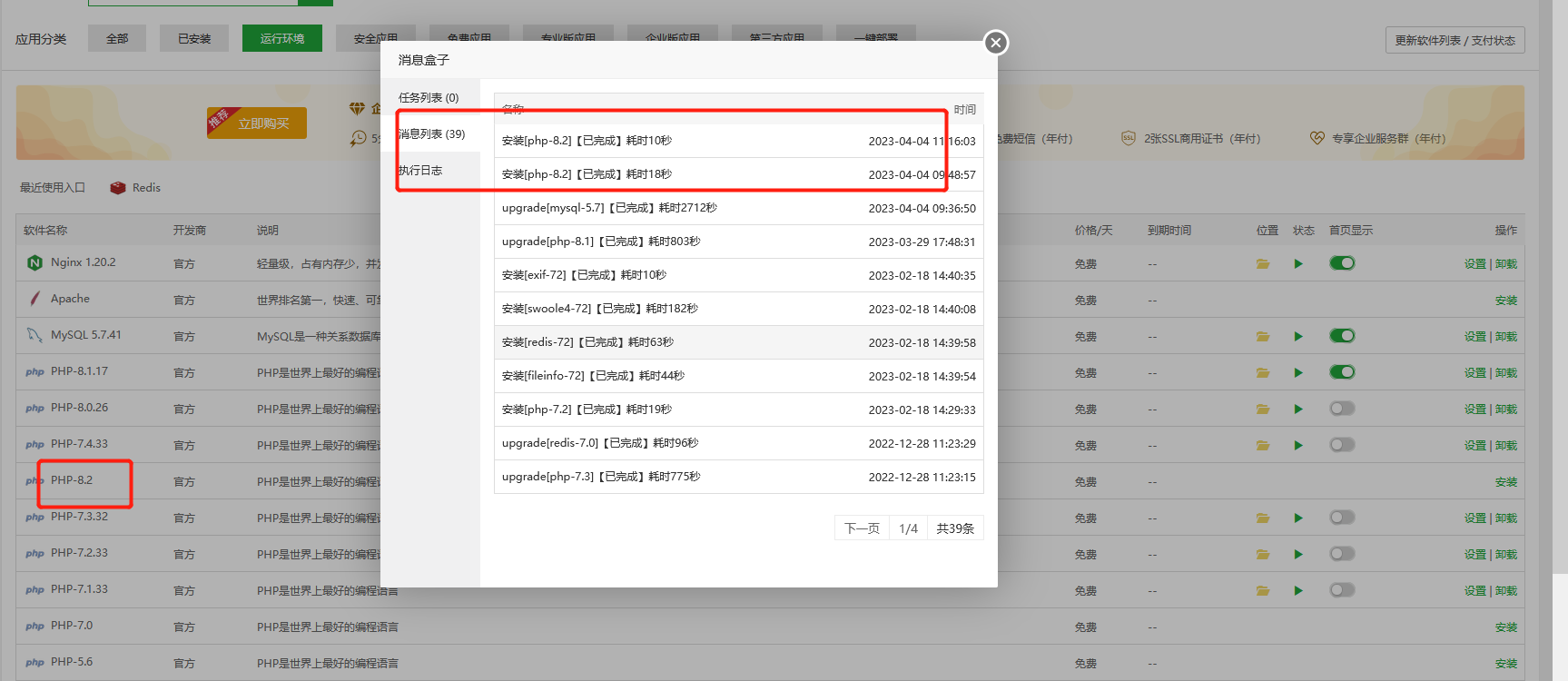This screenshot has width=1568, height=681.
Task: Click the php icon beside PHP-8.1.17
Action: coord(35,372)
